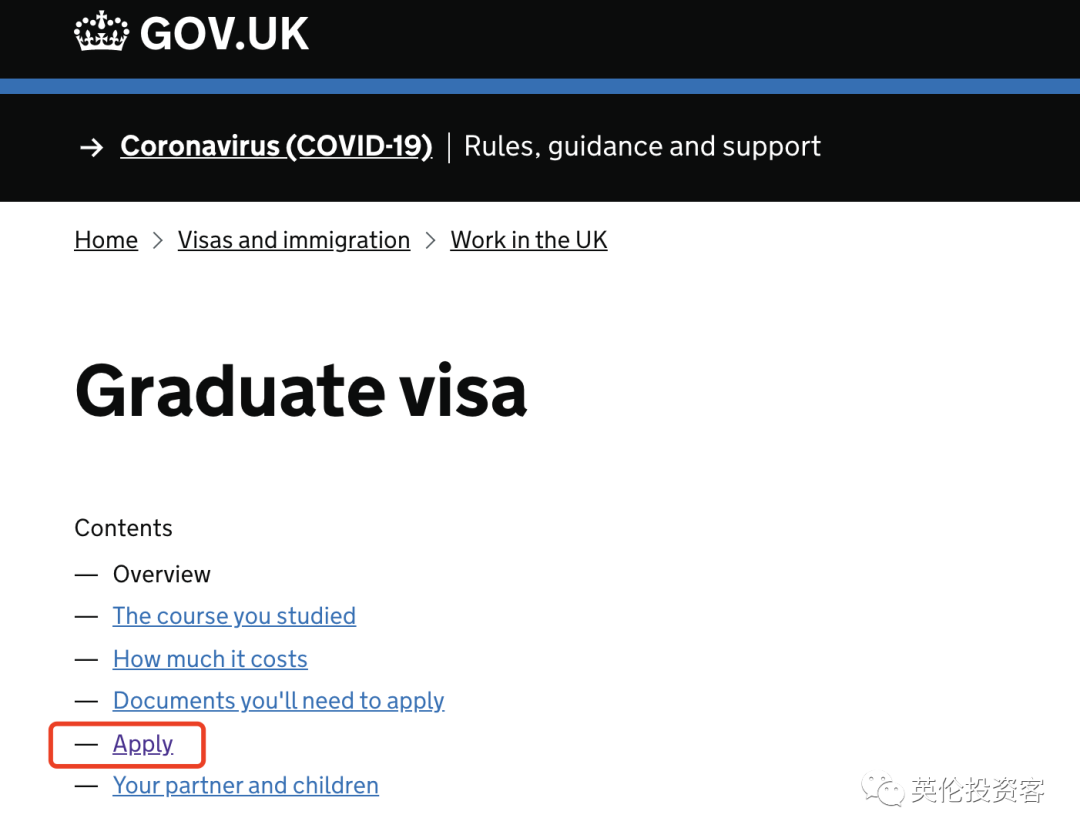Click chevron before Work in the UK
1080x838 pixels.
(x=430, y=240)
